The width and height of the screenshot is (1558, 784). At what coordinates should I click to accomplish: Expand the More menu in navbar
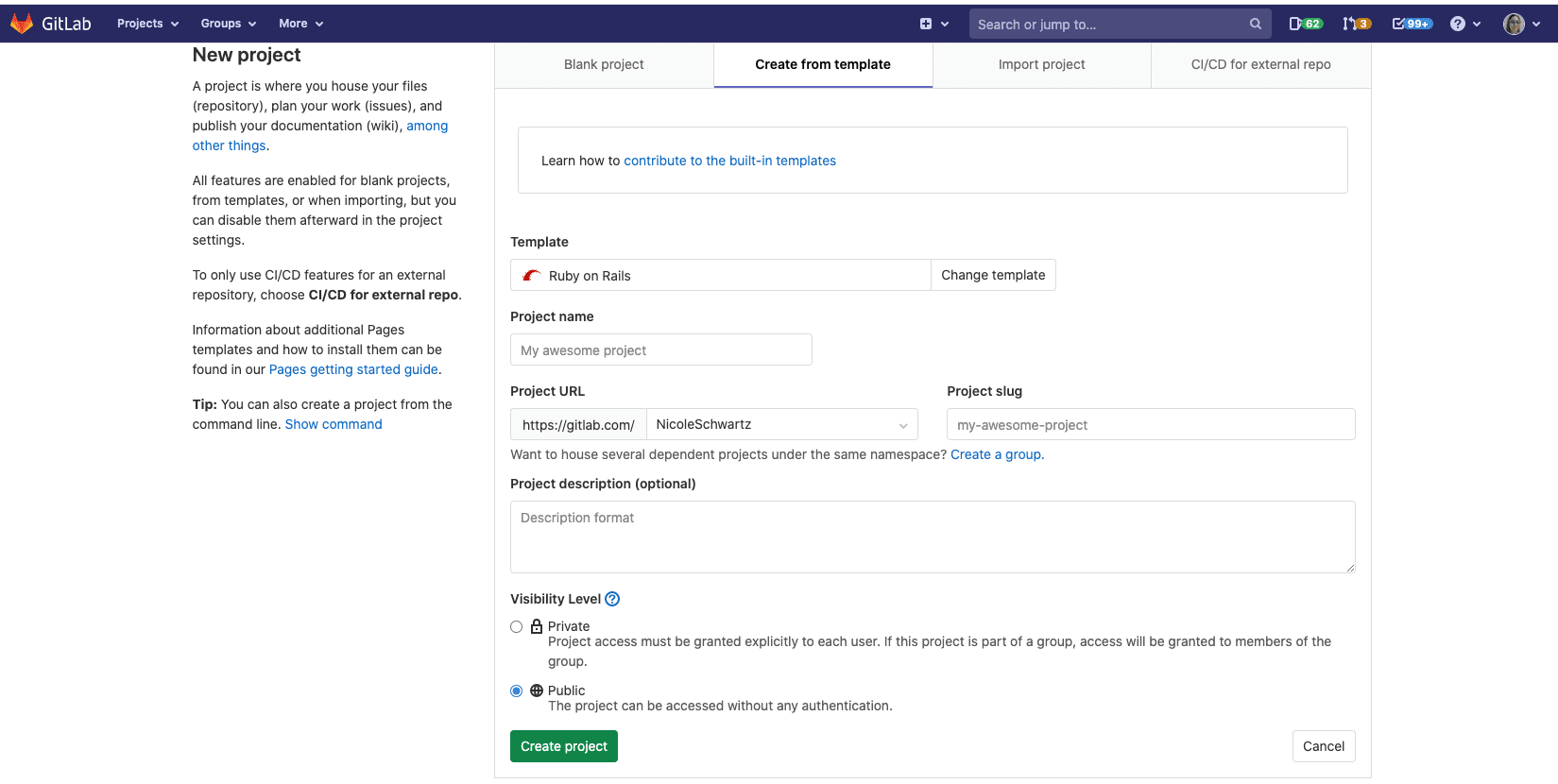300,24
